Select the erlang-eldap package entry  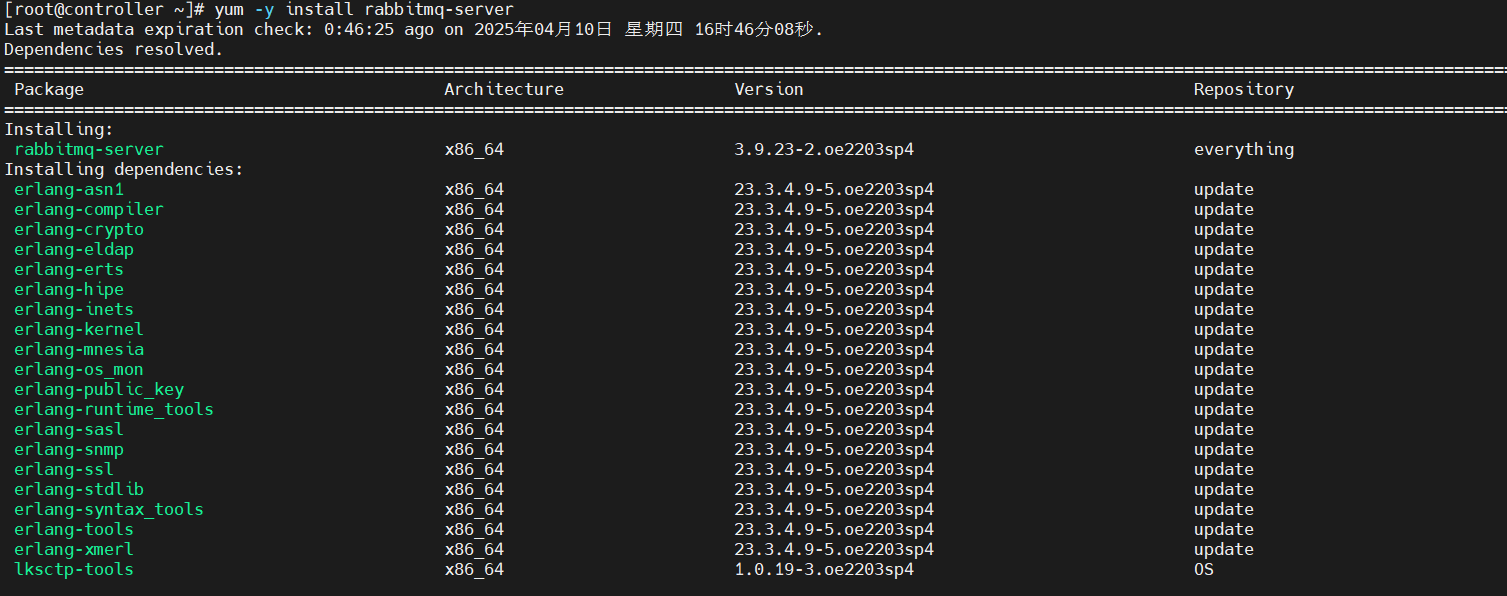tap(73, 249)
